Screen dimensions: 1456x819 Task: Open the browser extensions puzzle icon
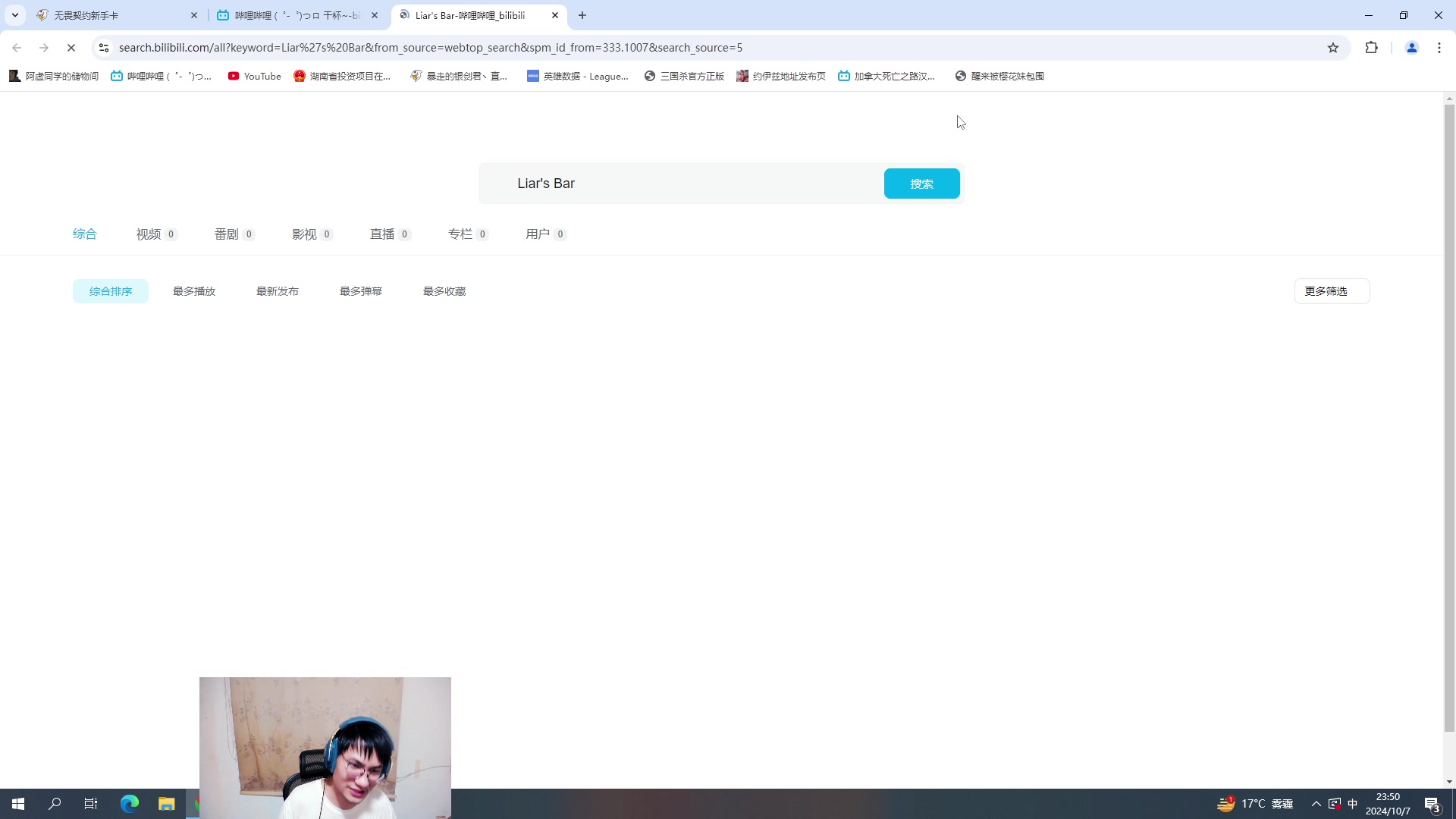pyautogui.click(x=1372, y=47)
